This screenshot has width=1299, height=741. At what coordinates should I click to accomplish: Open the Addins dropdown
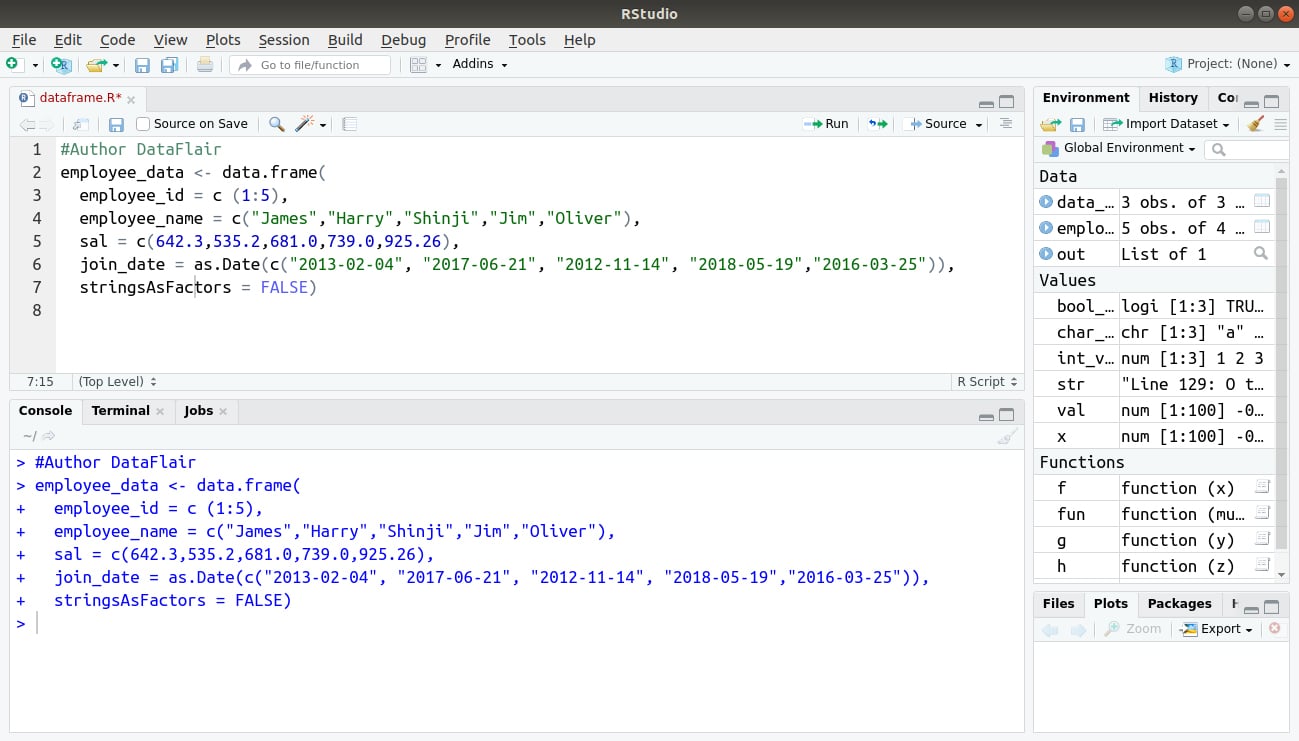pyautogui.click(x=480, y=64)
